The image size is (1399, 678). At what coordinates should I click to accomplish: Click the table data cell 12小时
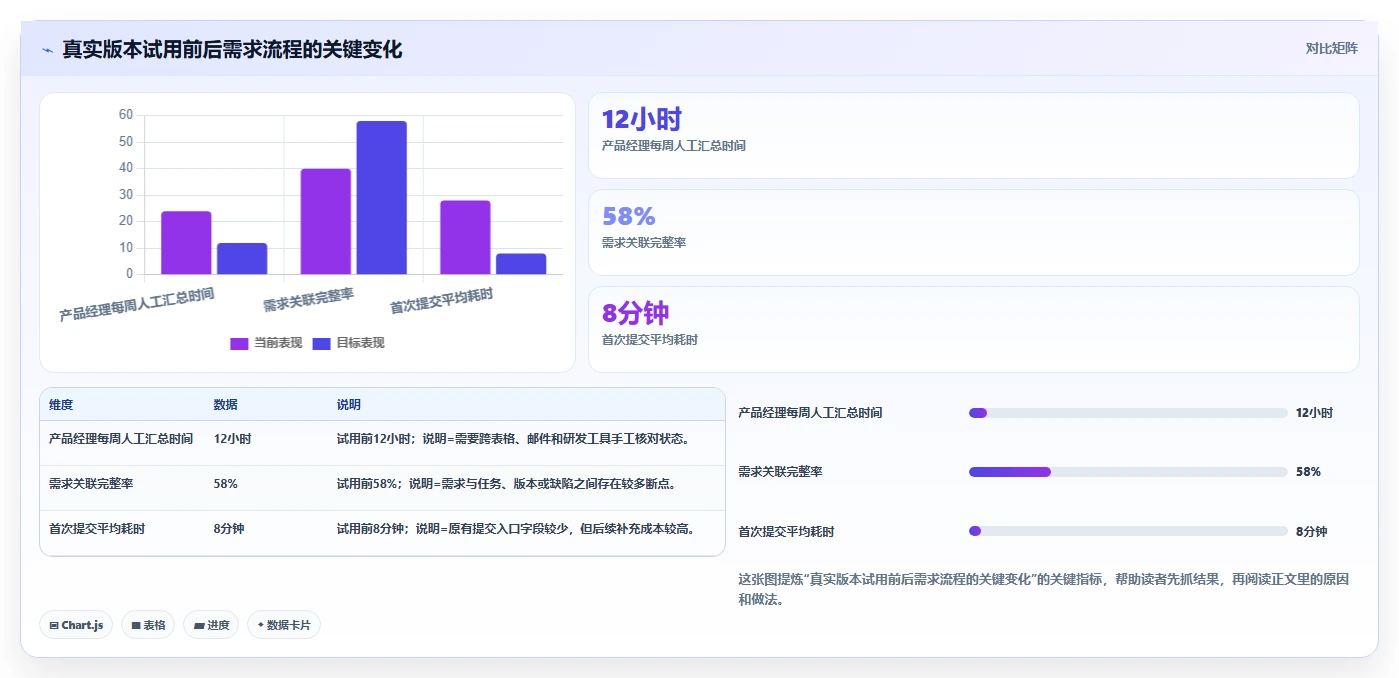click(232, 439)
